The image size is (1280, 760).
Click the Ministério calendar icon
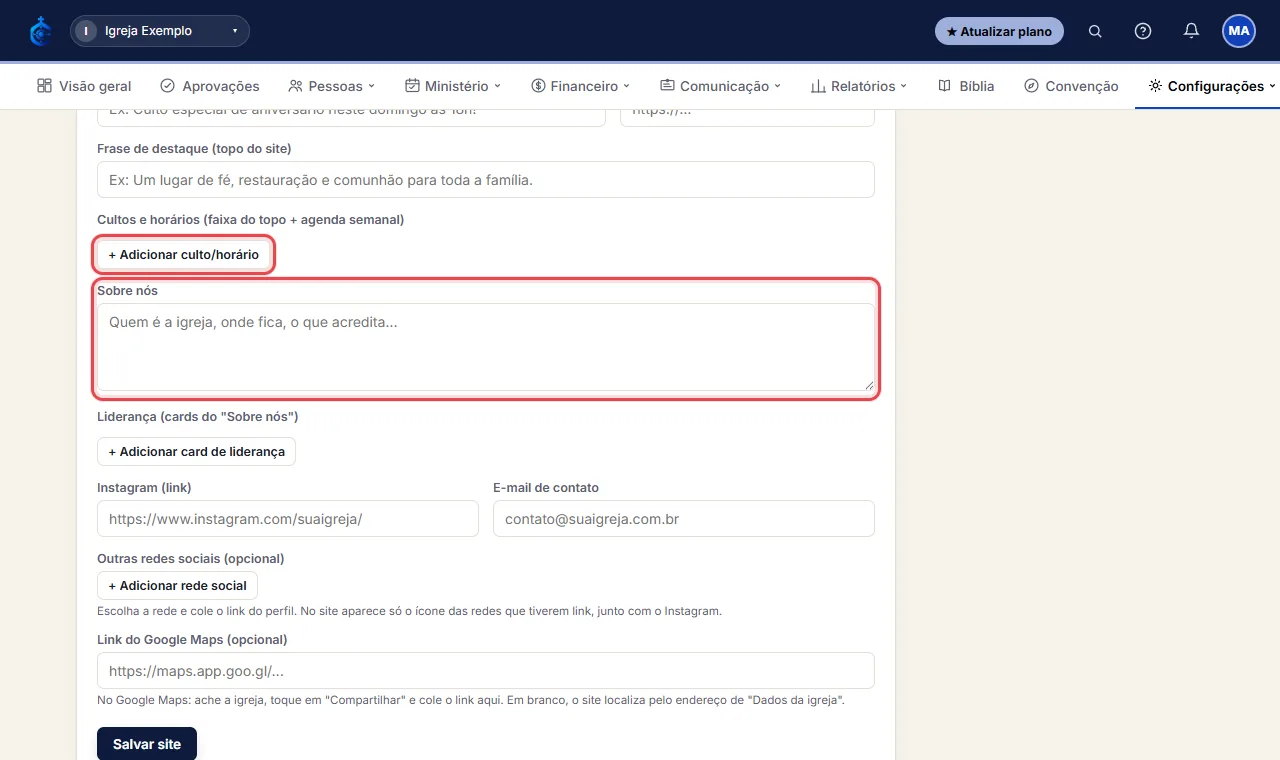[x=412, y=86]
